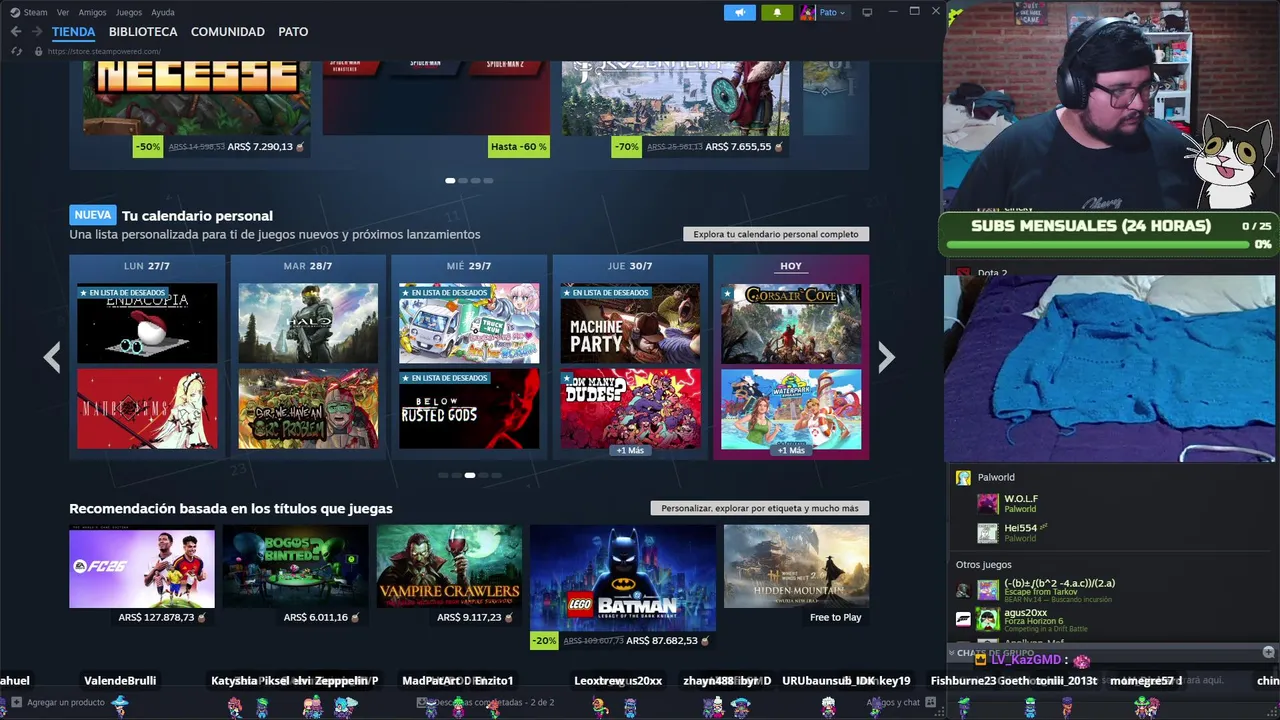The width and height of the screenshot is (1280, 720).
Task: Switch to the COMUNIDAD tab
Action: point(228,32)
